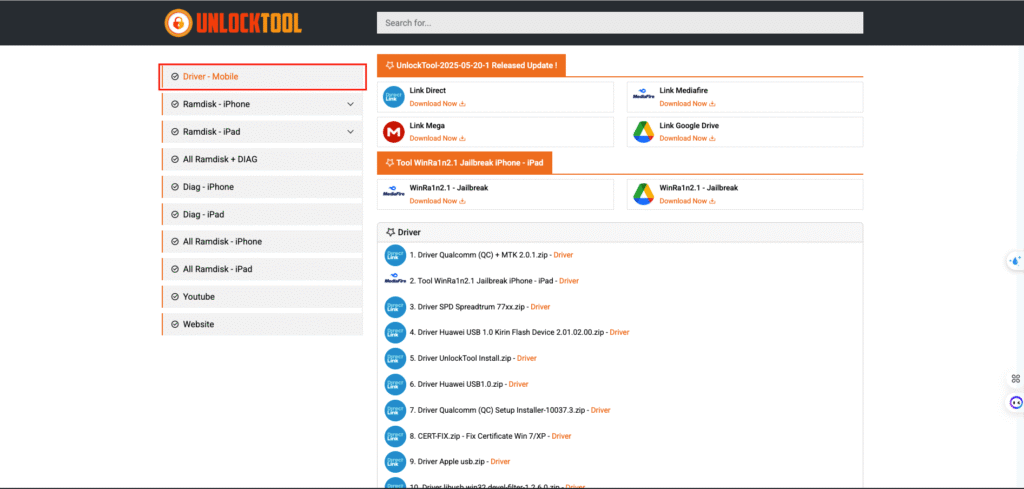
Task: Click Download Now under Google Drive WinRa1n2.1 Jailbreak
Action: pyautogui.click(x=687, y=201)
